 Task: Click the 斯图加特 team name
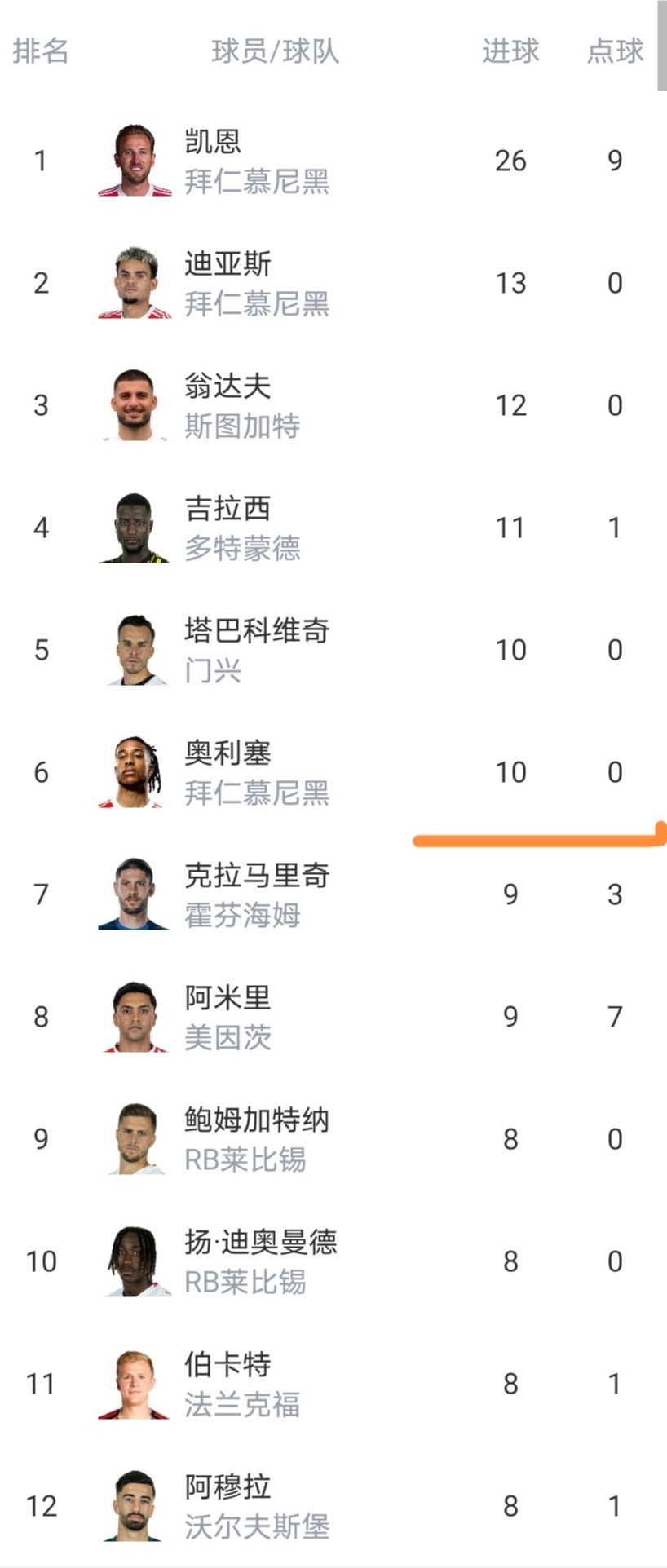tap(242, 426)
